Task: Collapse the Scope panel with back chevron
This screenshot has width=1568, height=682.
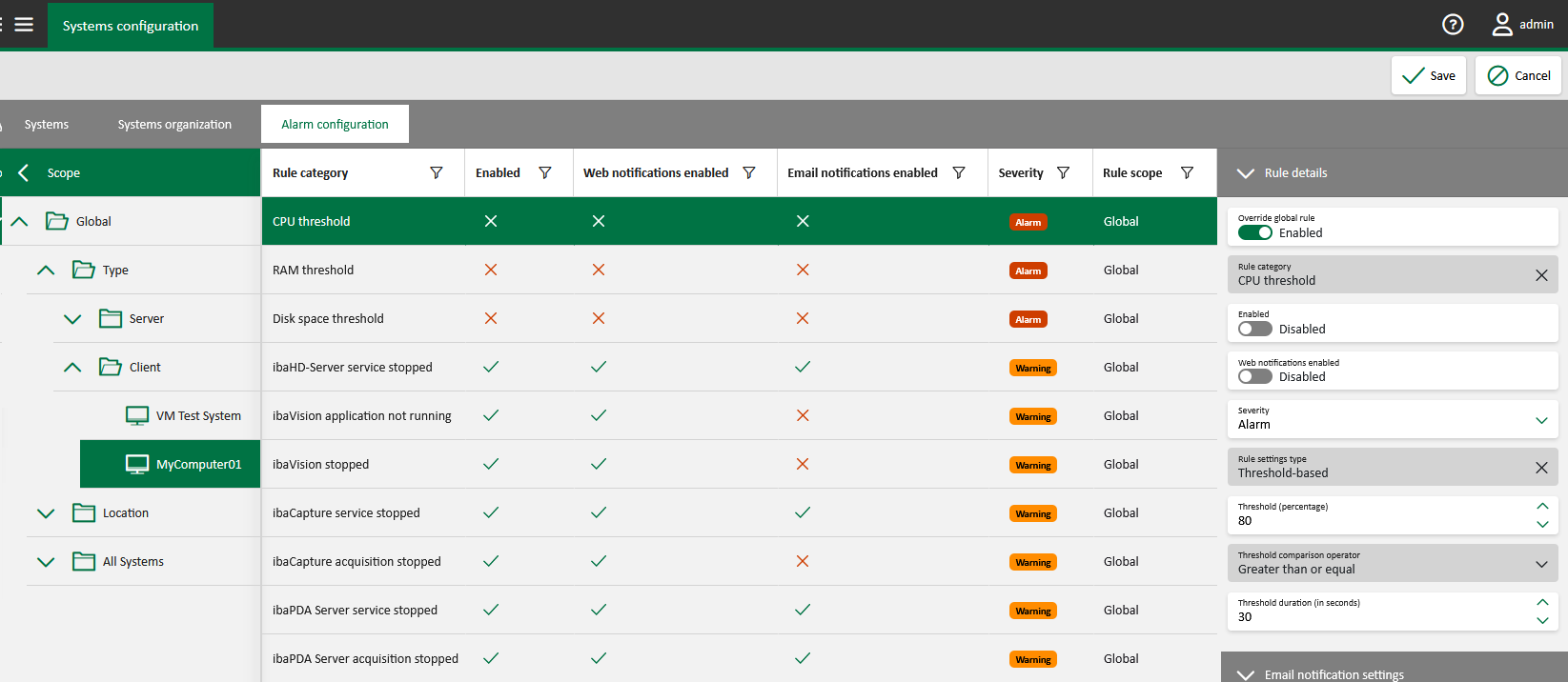Action: (x=24, y=172)
